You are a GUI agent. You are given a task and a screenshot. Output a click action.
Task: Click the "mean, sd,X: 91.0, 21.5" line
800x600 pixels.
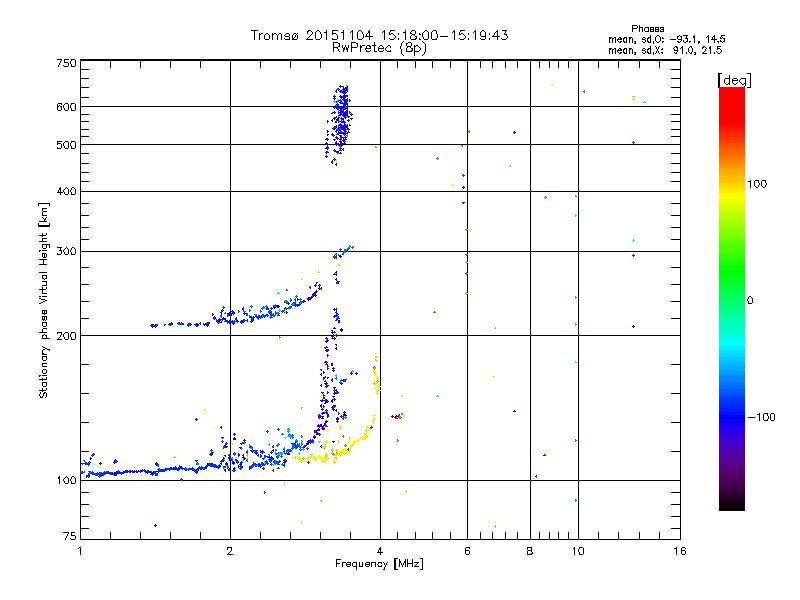pos(665,50)
